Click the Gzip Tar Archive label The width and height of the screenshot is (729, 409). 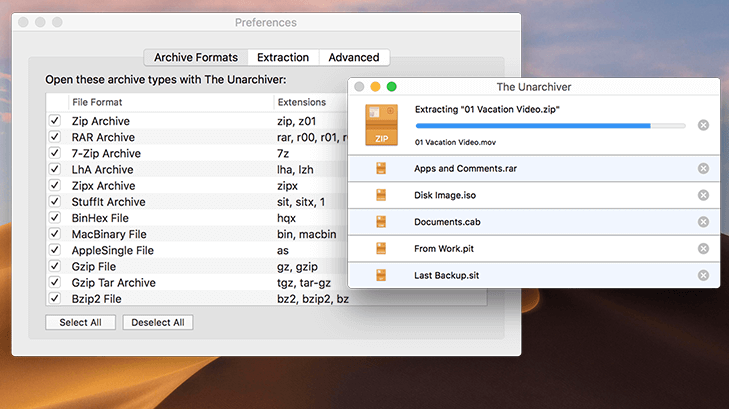(x=113, y=283)
